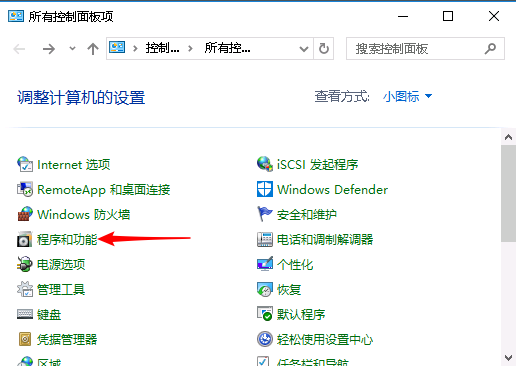Image resolution: width=516 pixels, height=366 pixels.
Task: Go to 控制... breadcrumb segment
Action: pyautogui.click(x=162, y=49)
